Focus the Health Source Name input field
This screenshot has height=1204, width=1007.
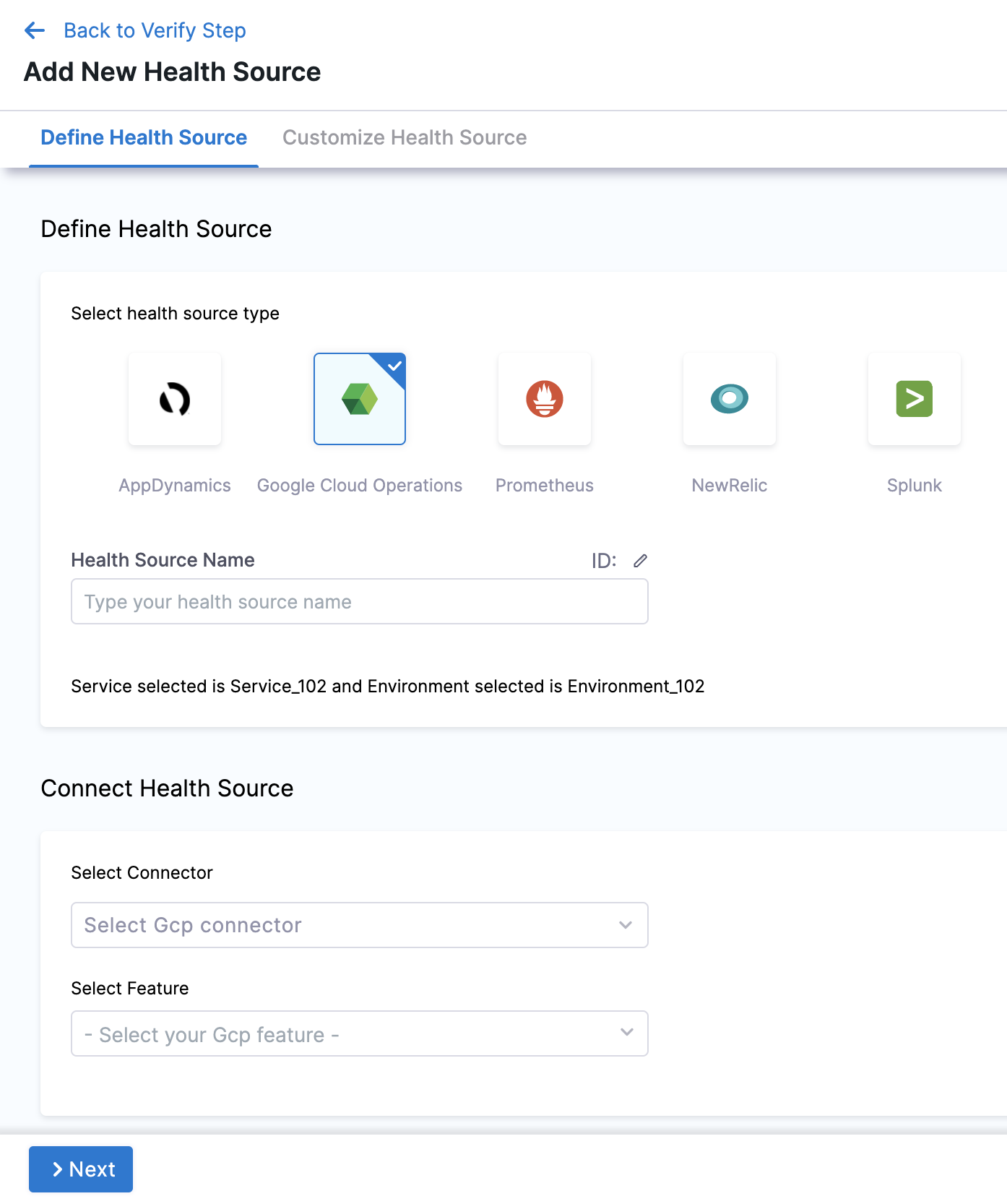[x=359, y=601]
